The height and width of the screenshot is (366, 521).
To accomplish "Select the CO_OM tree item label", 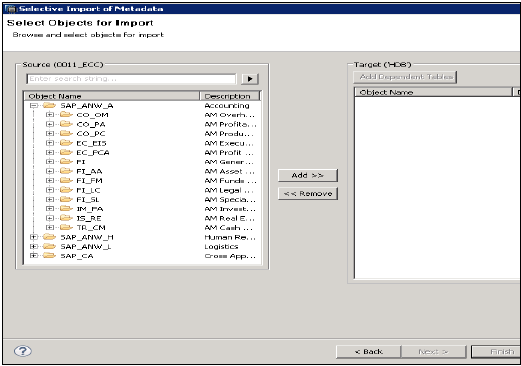I will point(92,115).
